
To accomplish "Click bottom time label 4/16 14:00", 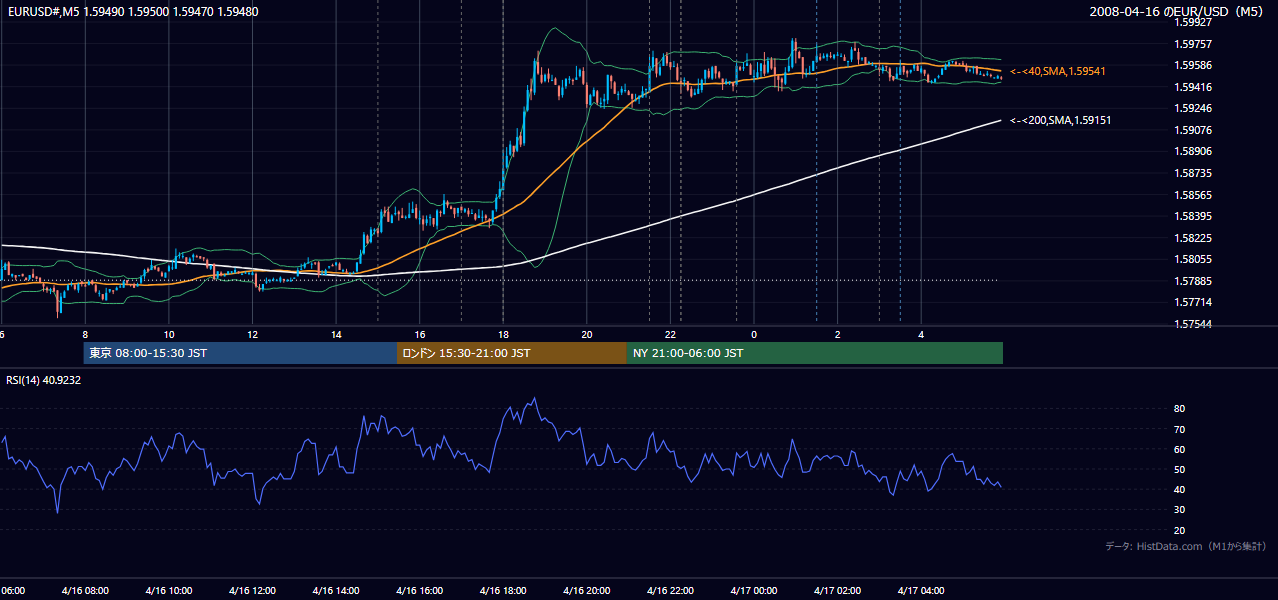I will [x=335, y=590].
